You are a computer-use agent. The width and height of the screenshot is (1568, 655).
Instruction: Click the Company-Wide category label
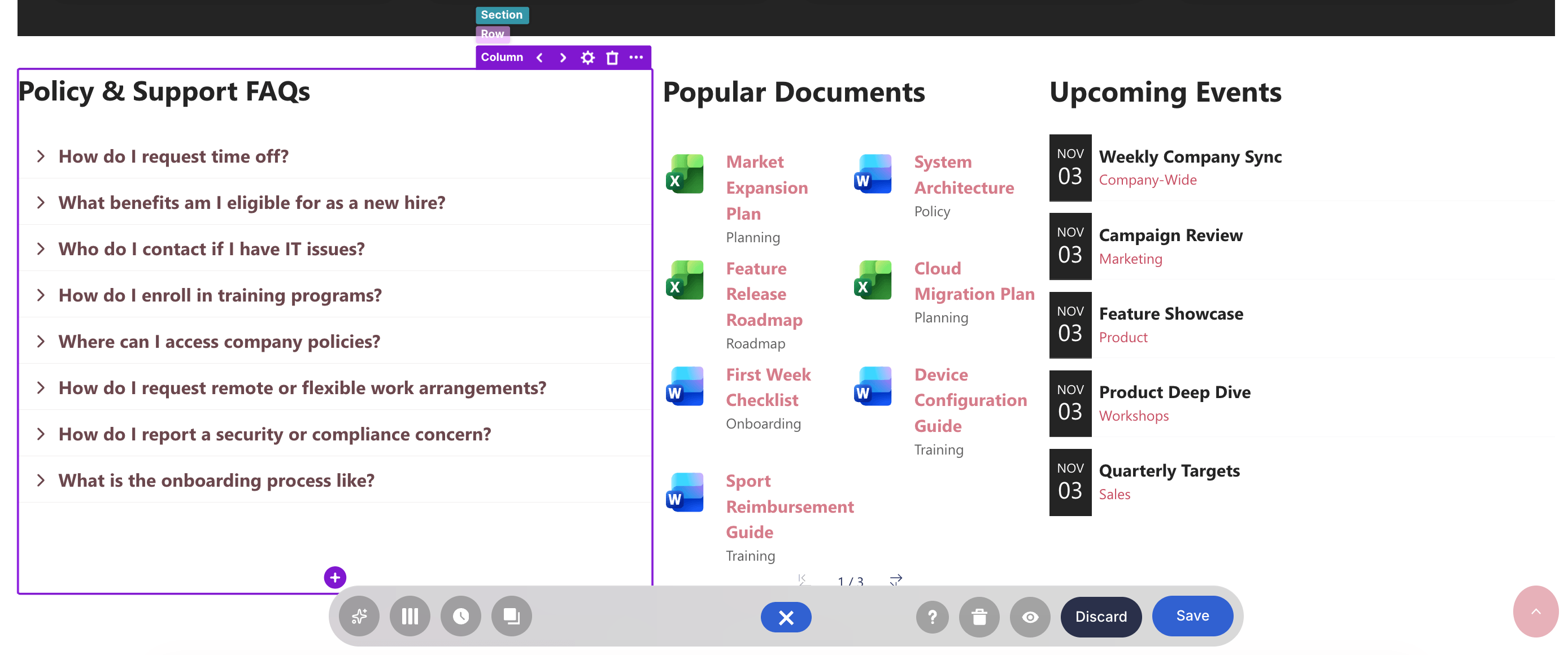pos(1147,180)
